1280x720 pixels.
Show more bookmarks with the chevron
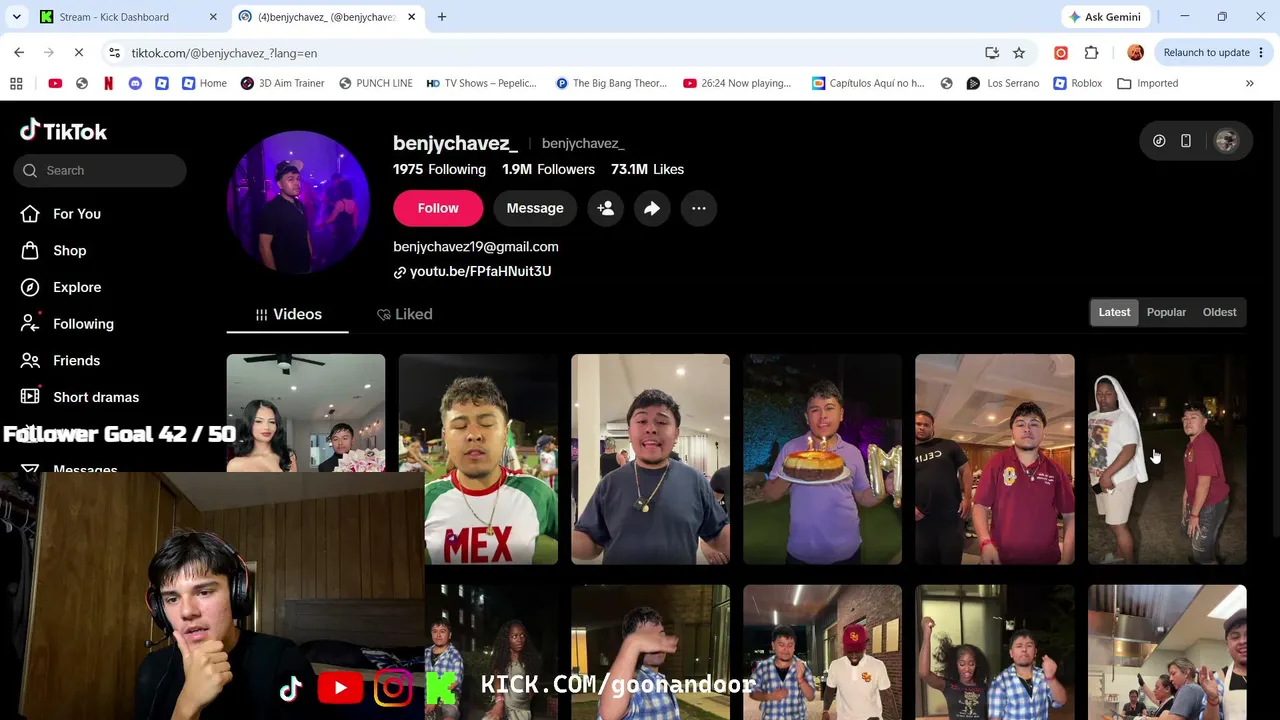click(1249, 84)
